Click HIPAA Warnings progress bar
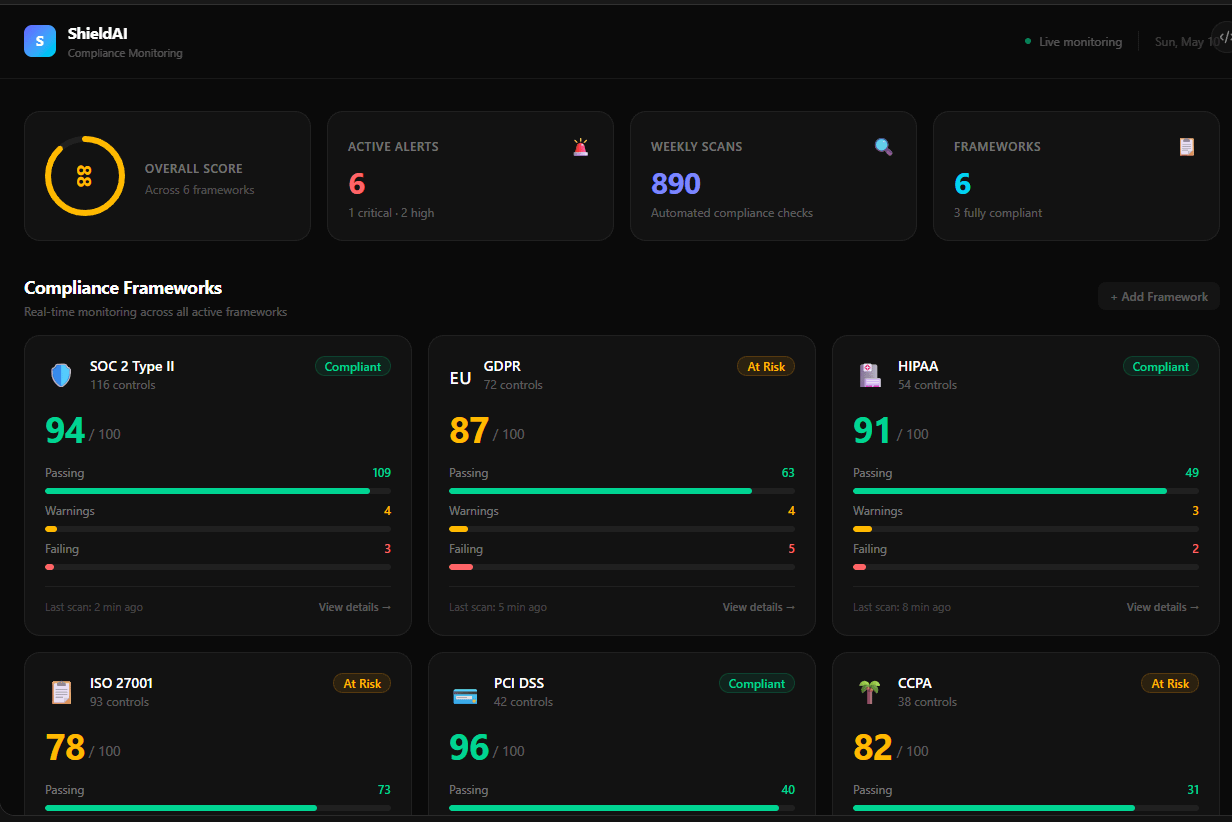The image size is (1232, 822). 1026,529
